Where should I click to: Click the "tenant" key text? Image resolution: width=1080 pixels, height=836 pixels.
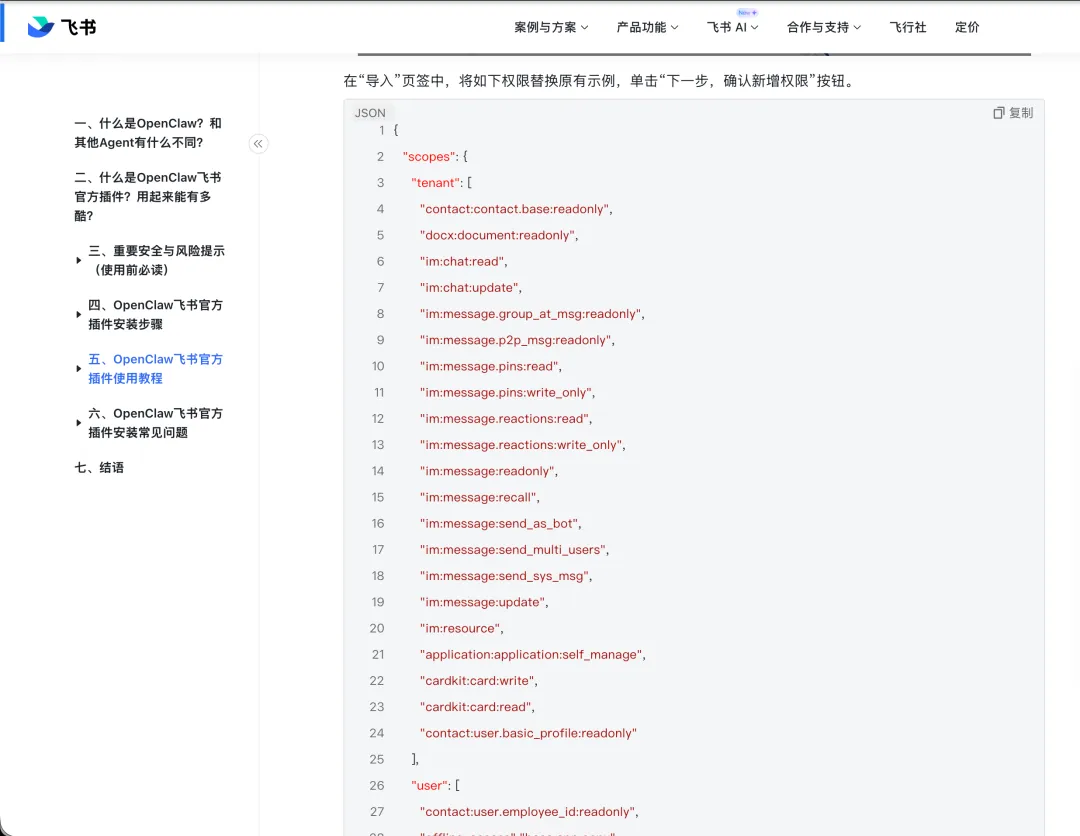pos(436,182)
